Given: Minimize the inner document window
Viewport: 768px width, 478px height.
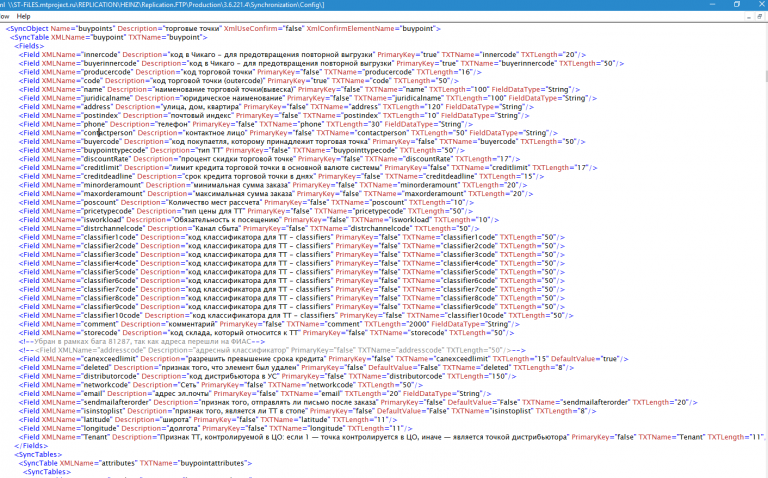Looking at the screenshot, I should pyautogui.click(x=749, y=17).
